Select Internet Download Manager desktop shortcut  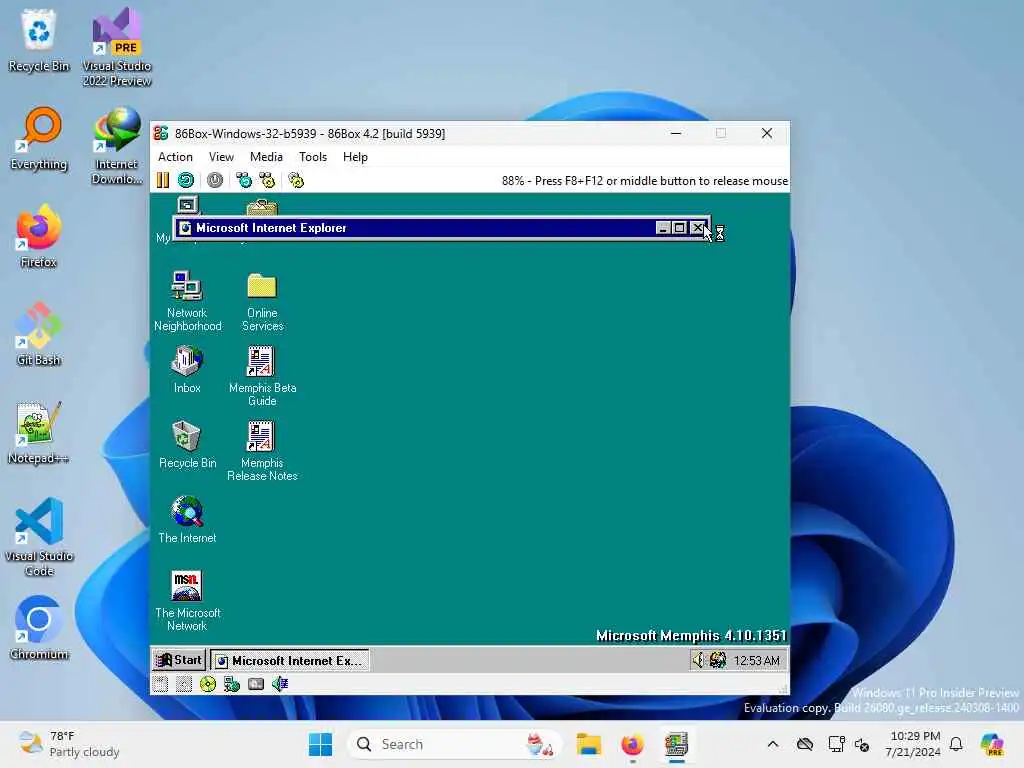[117, 146]
